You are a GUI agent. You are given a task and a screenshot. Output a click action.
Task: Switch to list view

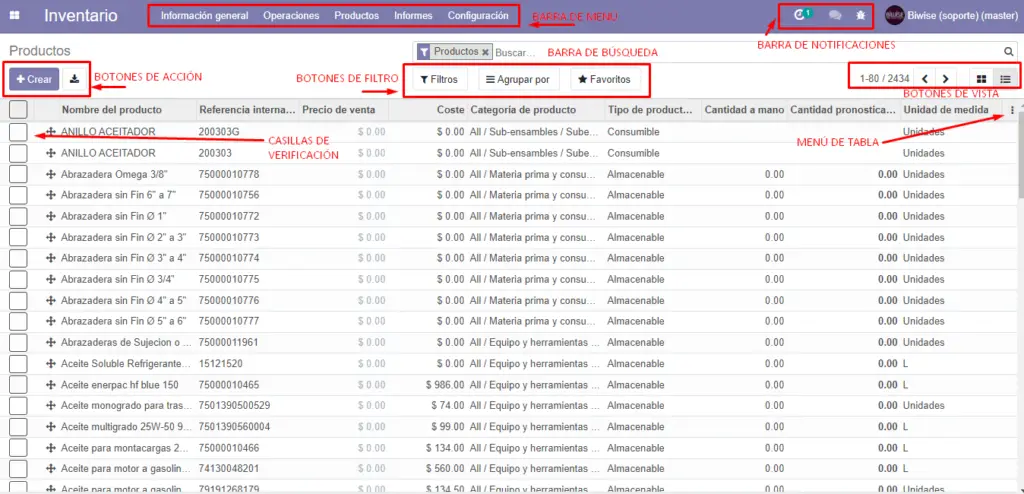1005,79
